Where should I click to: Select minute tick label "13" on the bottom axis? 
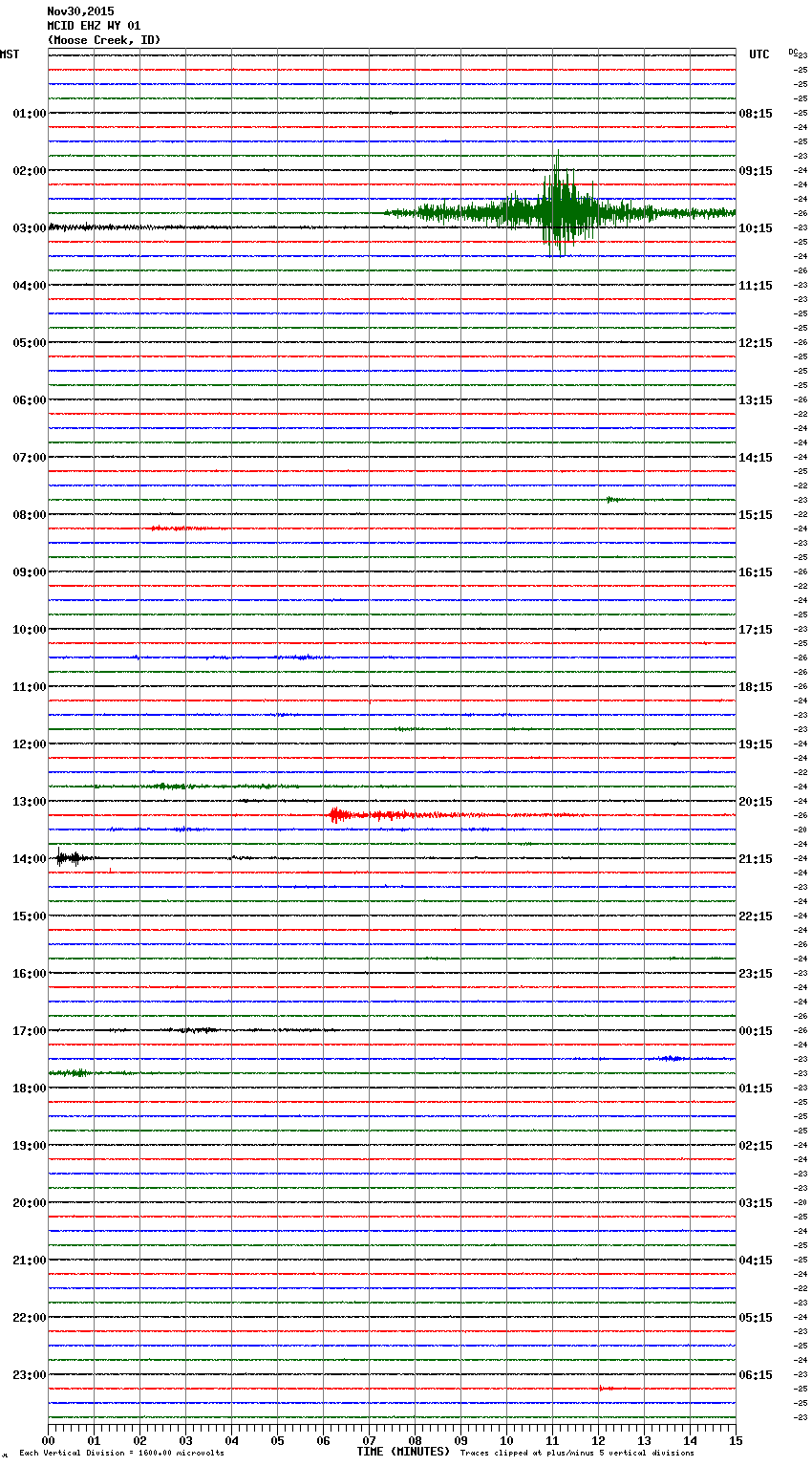[644, 1440]
